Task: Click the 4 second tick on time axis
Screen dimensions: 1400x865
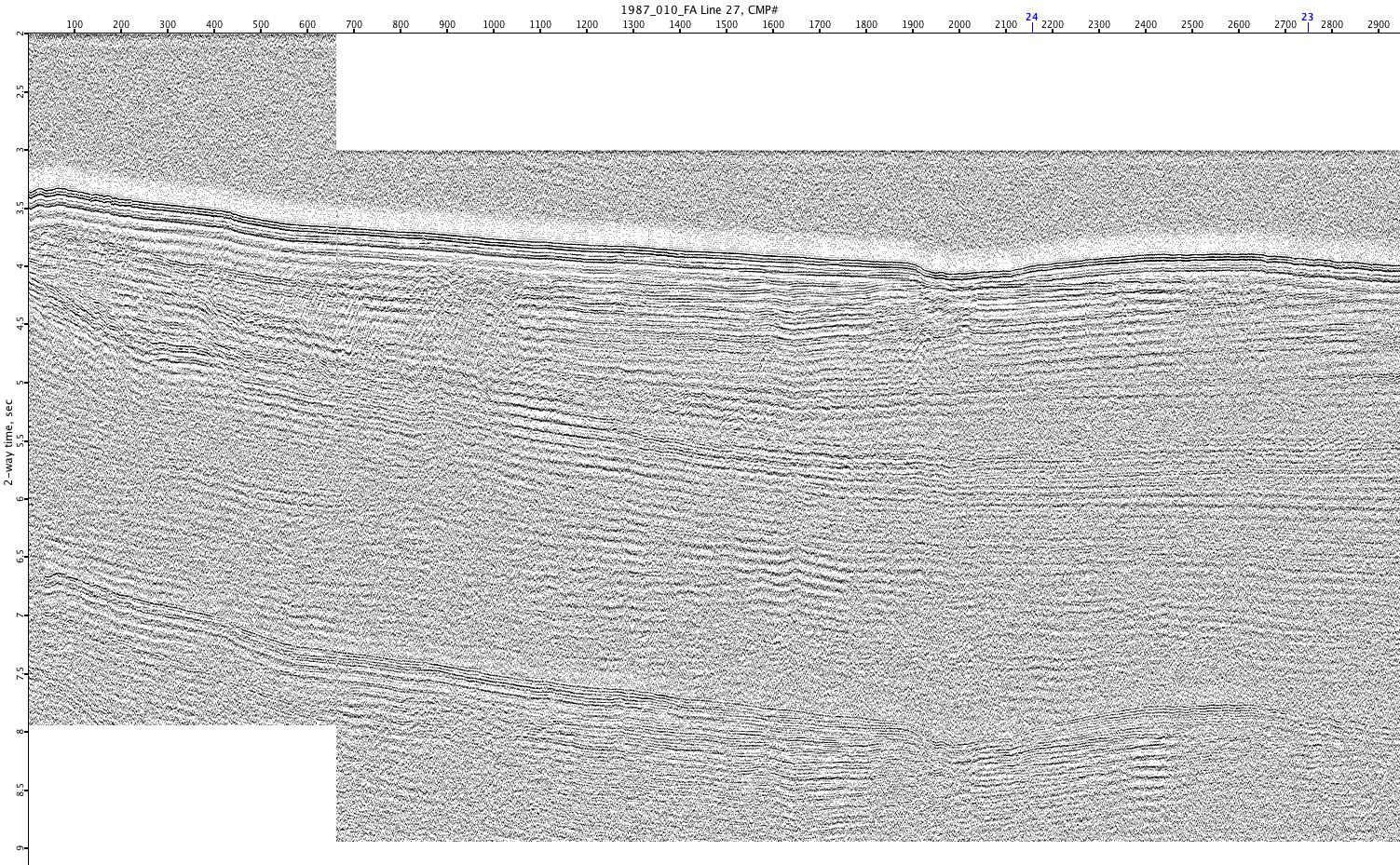Action: pos(20,266)
